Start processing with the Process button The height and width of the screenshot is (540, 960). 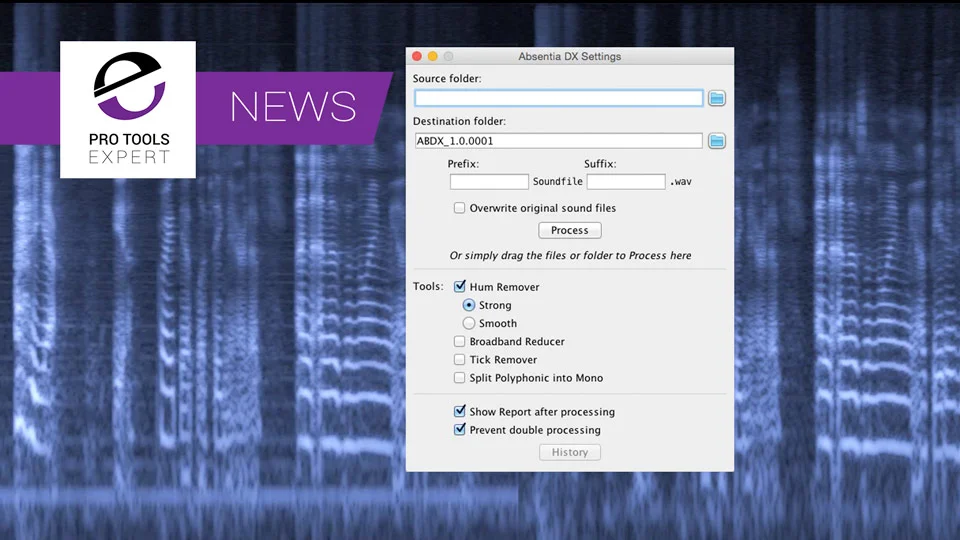point(569,230)
